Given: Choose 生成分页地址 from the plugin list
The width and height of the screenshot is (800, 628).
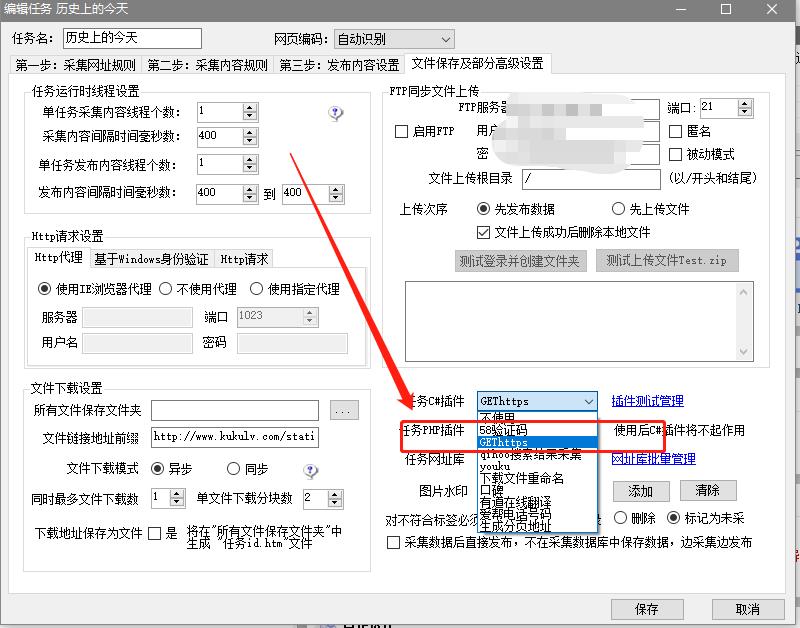Looking at the screenshot, I should (537, 525).
